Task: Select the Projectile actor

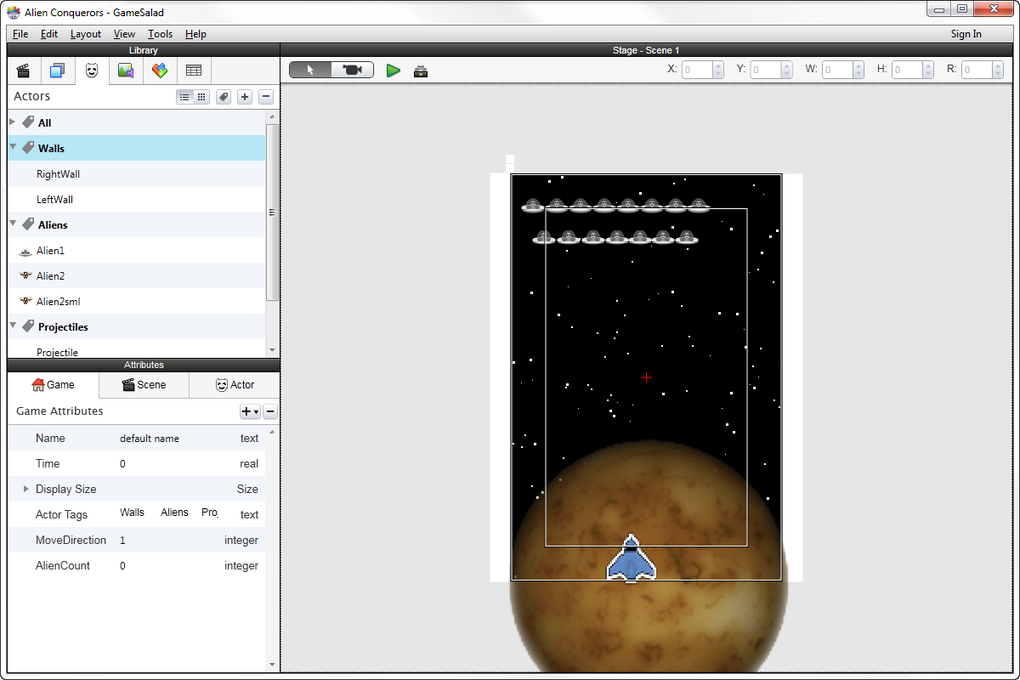Action: [137, 350]
